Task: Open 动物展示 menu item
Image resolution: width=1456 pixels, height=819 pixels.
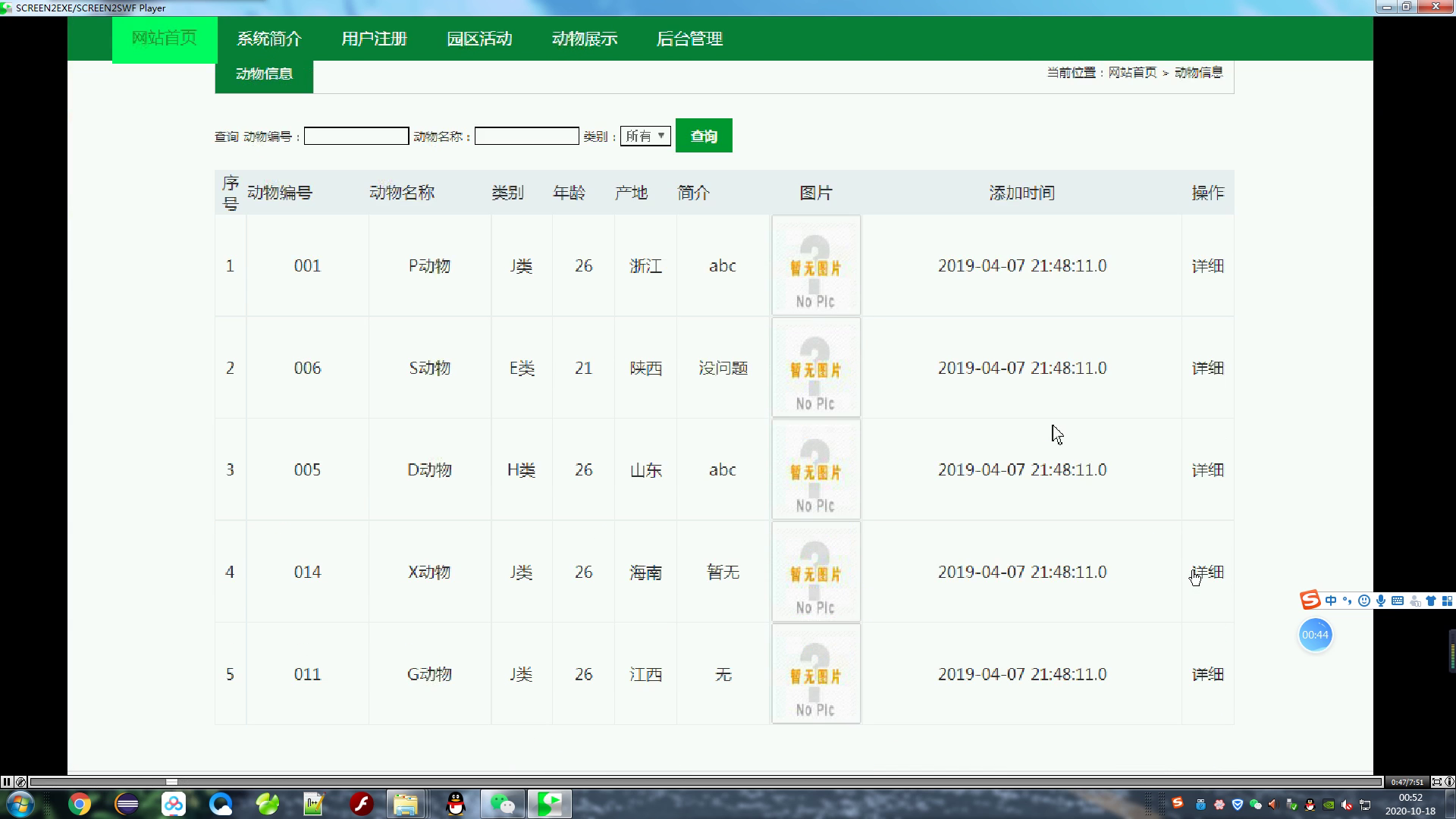Action: [x=585, y=39]
